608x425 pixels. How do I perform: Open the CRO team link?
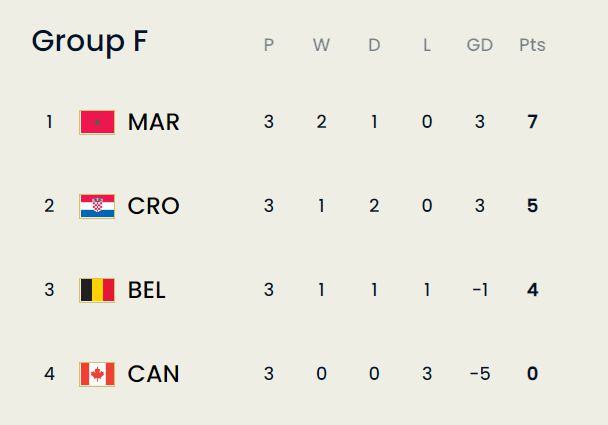click(x=153, y=206)
